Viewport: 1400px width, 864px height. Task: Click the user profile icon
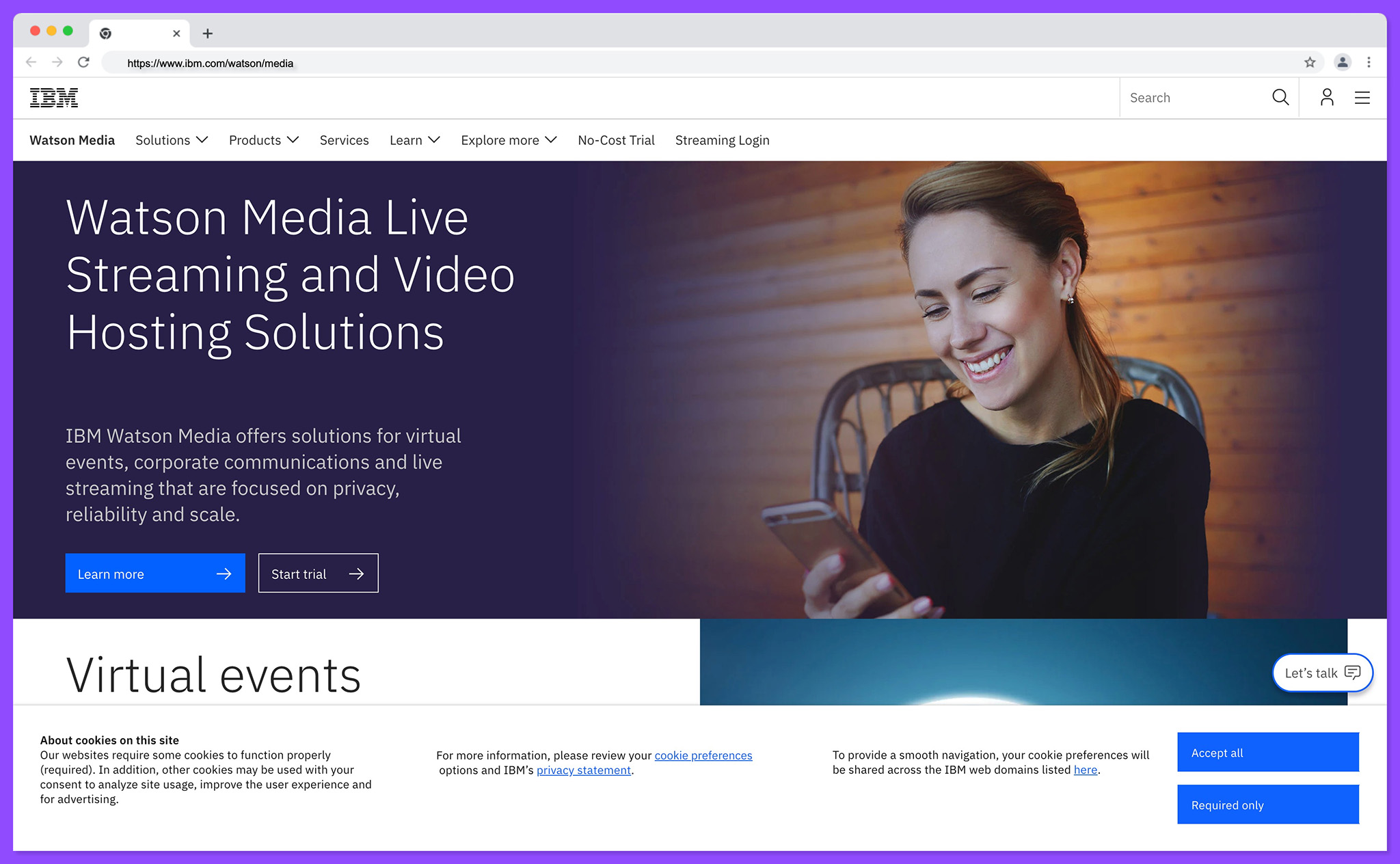(x=1326, y=97)
